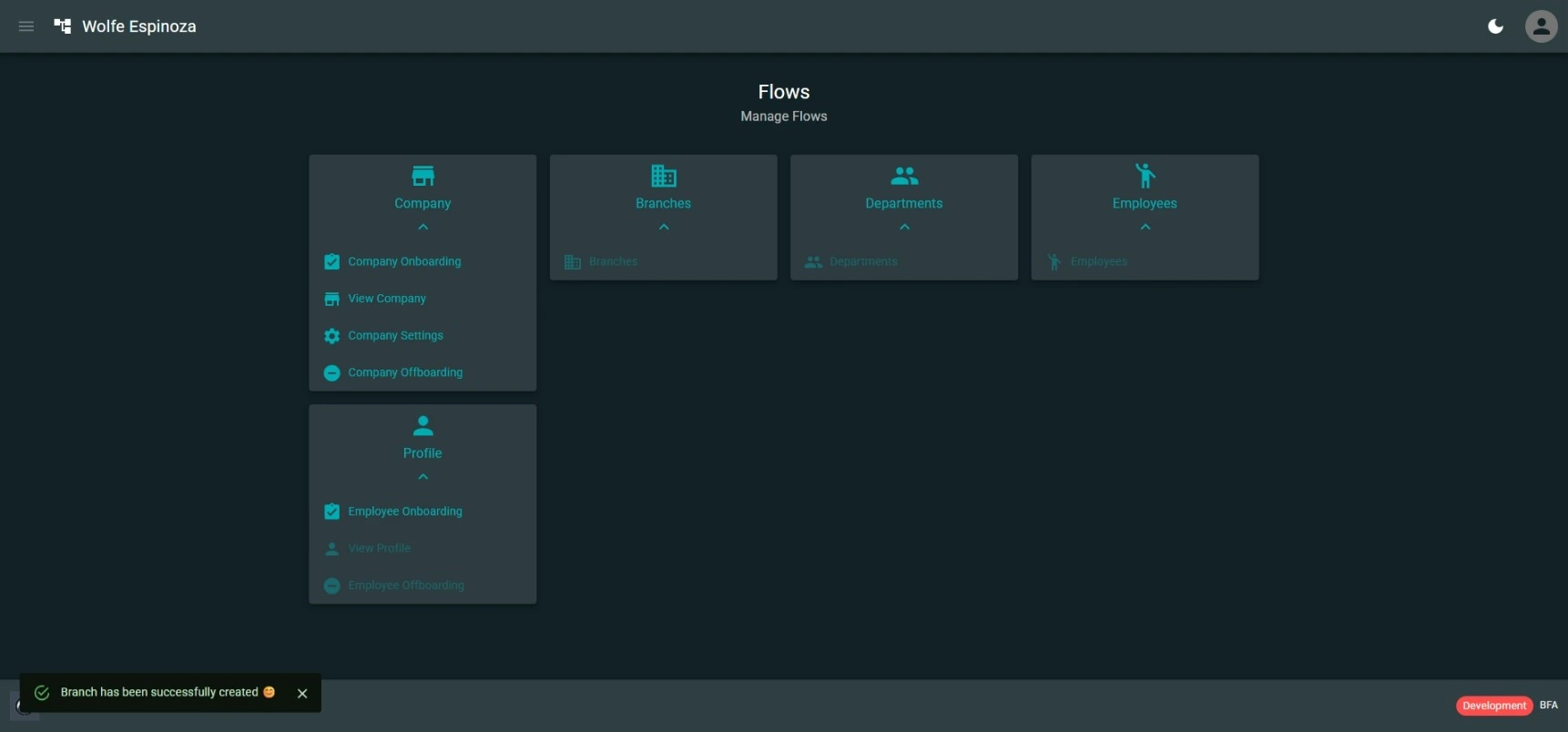1568x732 pixels.
Task: Open the hamburger navigation menu
Action: [x=26, y=26]
